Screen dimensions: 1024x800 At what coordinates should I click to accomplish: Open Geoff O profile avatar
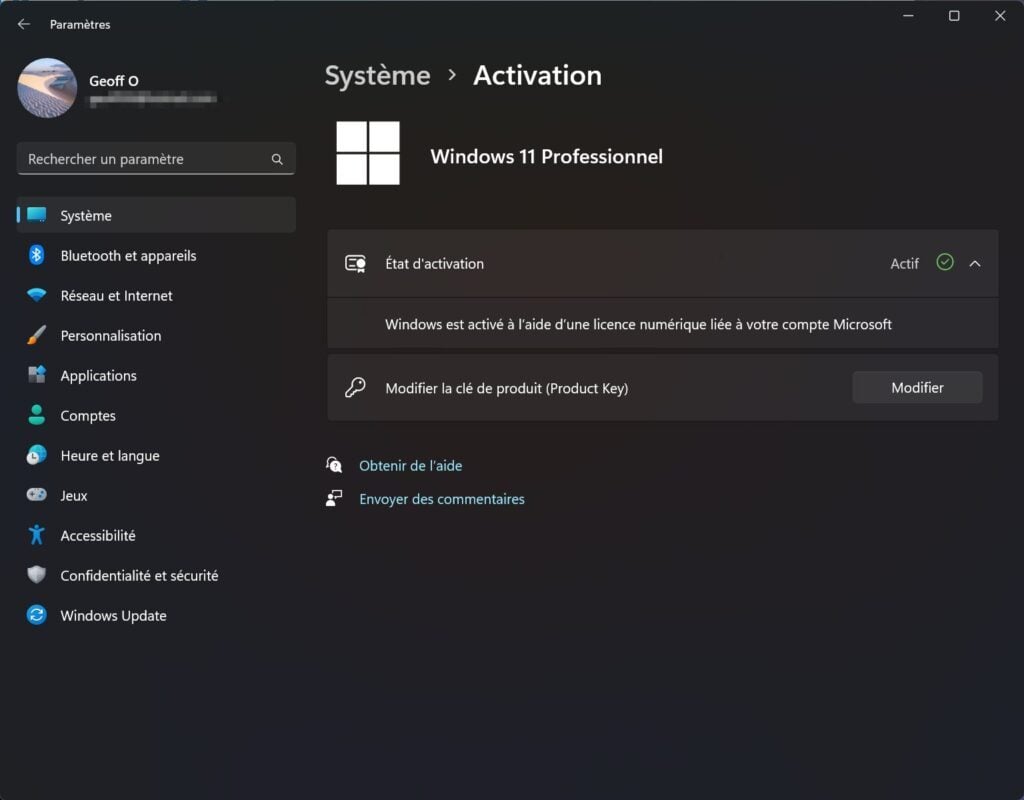[x=47, y=88]
